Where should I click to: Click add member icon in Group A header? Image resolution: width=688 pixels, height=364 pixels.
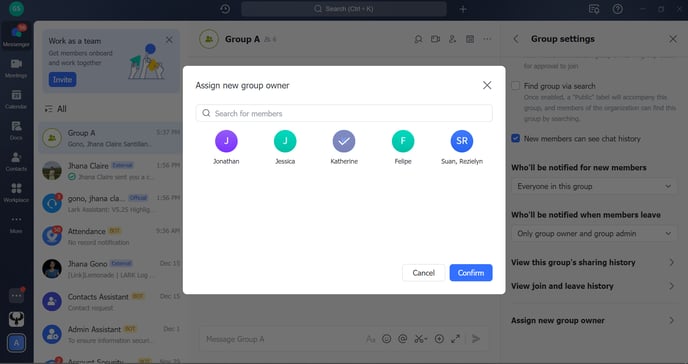point(452,39)
